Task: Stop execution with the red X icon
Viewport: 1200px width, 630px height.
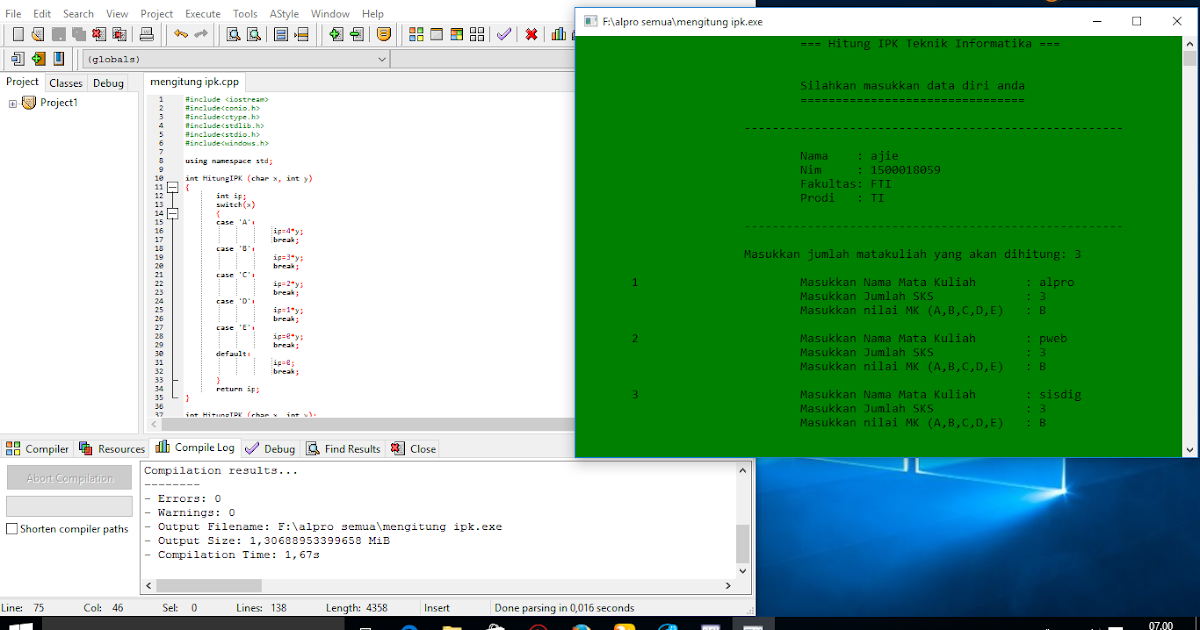Action: 531,34
